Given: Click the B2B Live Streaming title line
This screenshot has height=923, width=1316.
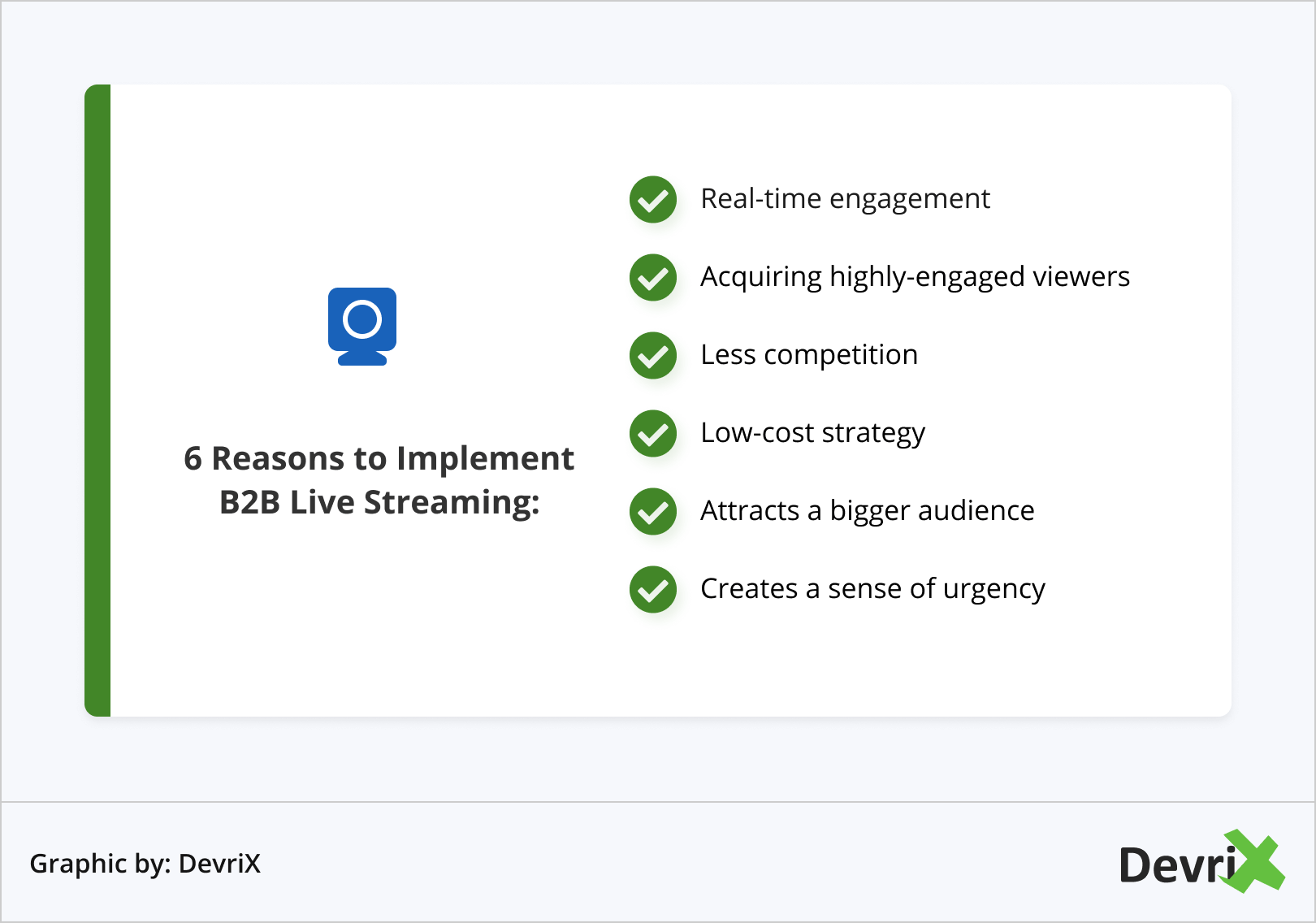Looking at the screenshot, I should click(379, 502).
